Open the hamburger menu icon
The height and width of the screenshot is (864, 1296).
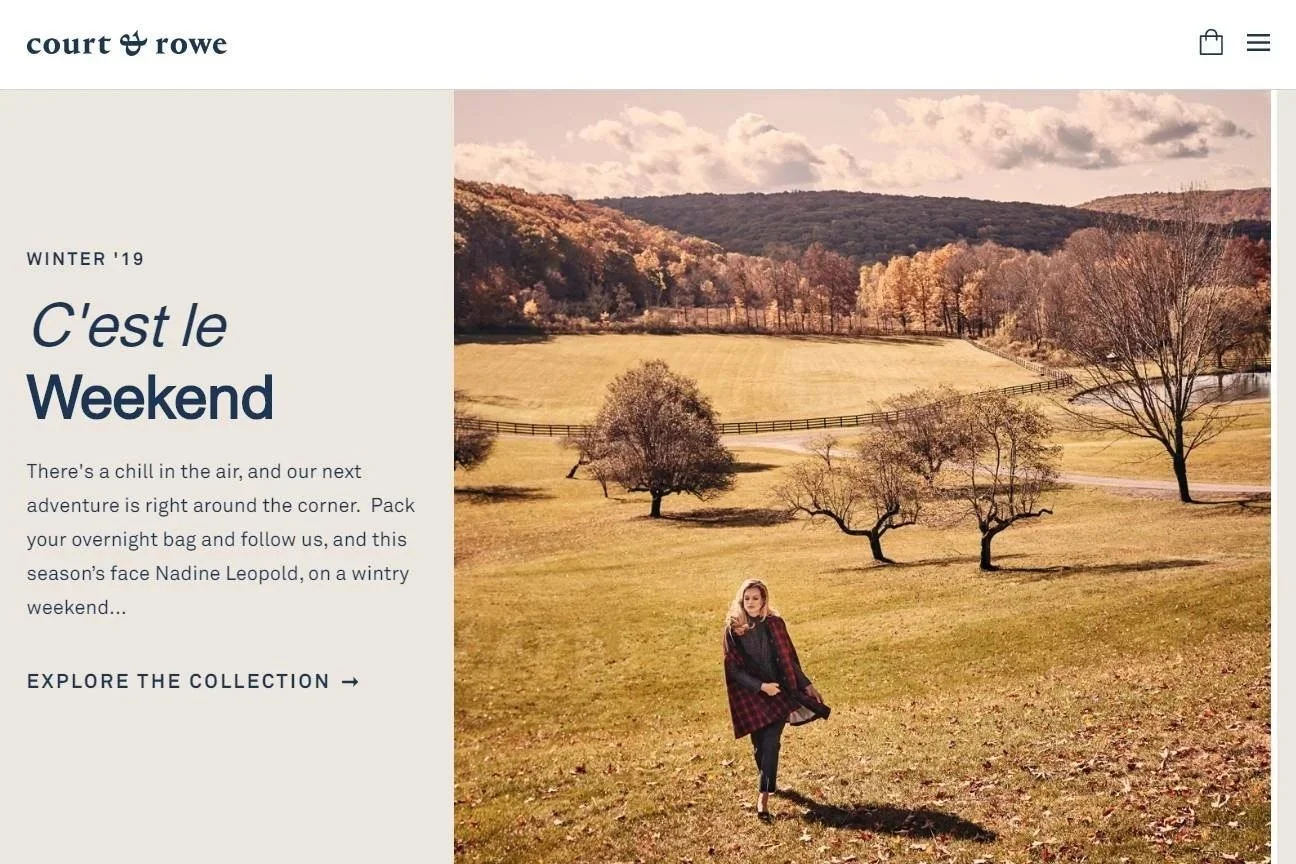[1258, 43]
